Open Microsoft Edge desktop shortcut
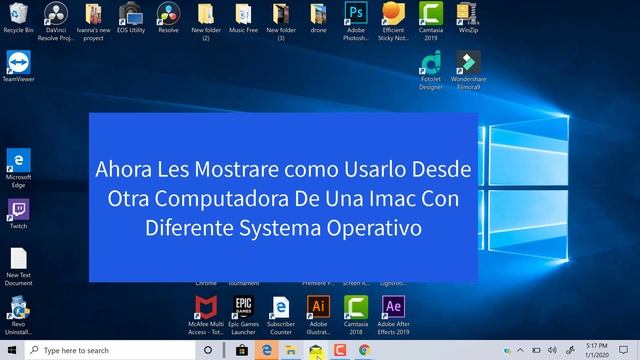This screenshot has width=640, height=360. coord(18,168)
